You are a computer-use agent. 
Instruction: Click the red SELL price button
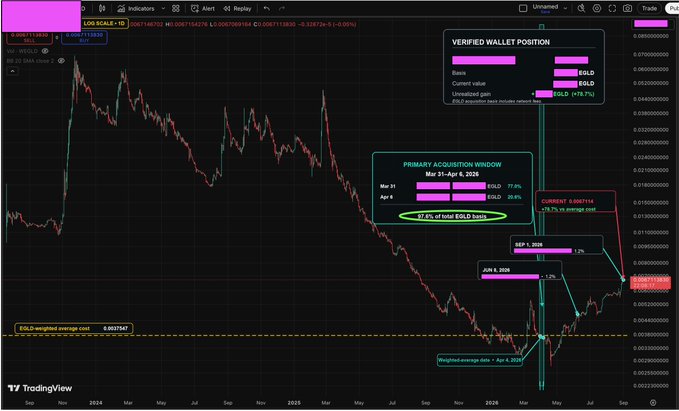pos(29,37)
